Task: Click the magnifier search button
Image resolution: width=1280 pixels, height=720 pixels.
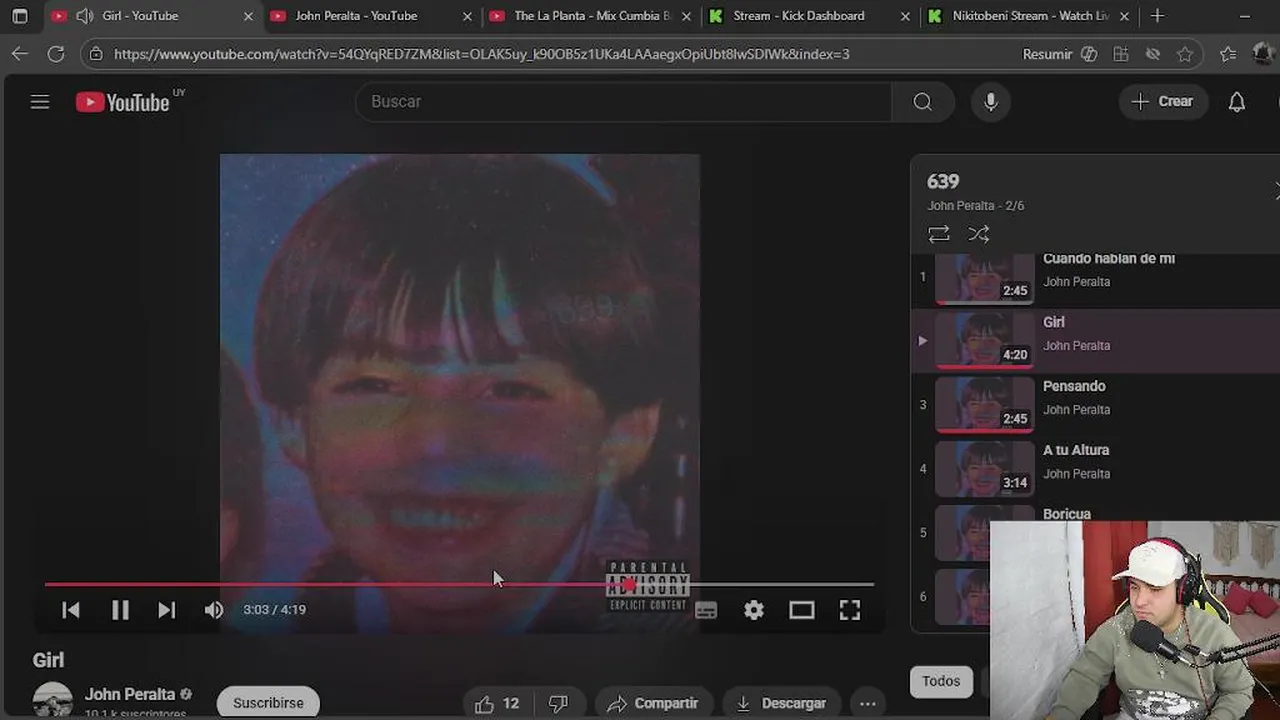Action: pyautogui.click(x=922, y=102)
